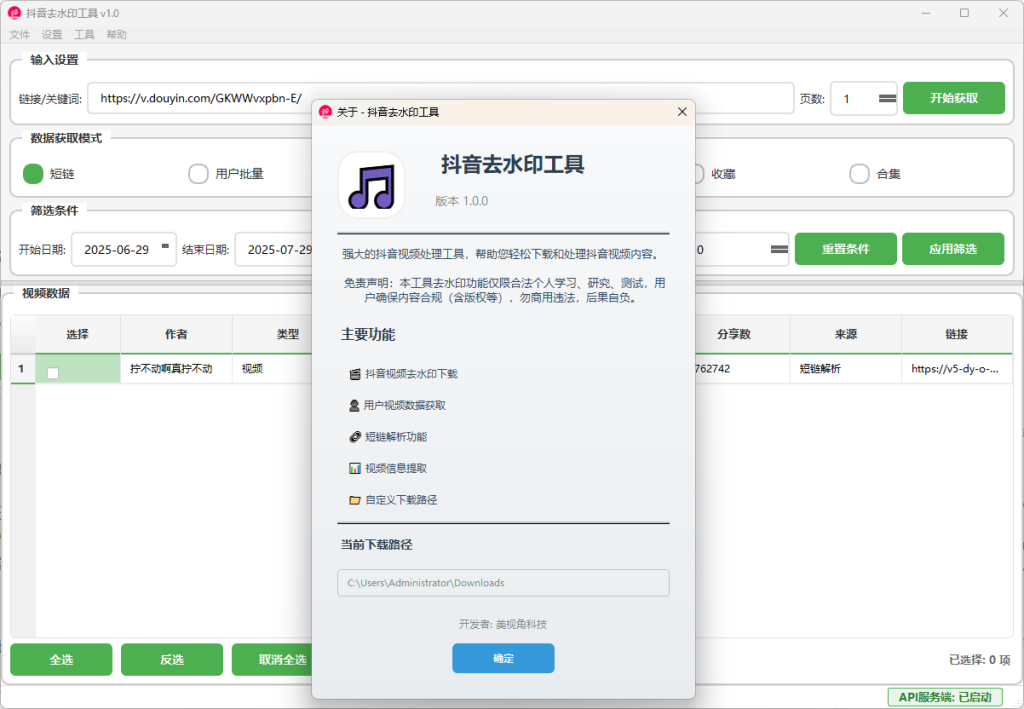The width and height of the screenshot is (1024, 709).
Task: Click the 抖音视频去水印下载 clapperboard icon
Action: coord(353,374)
